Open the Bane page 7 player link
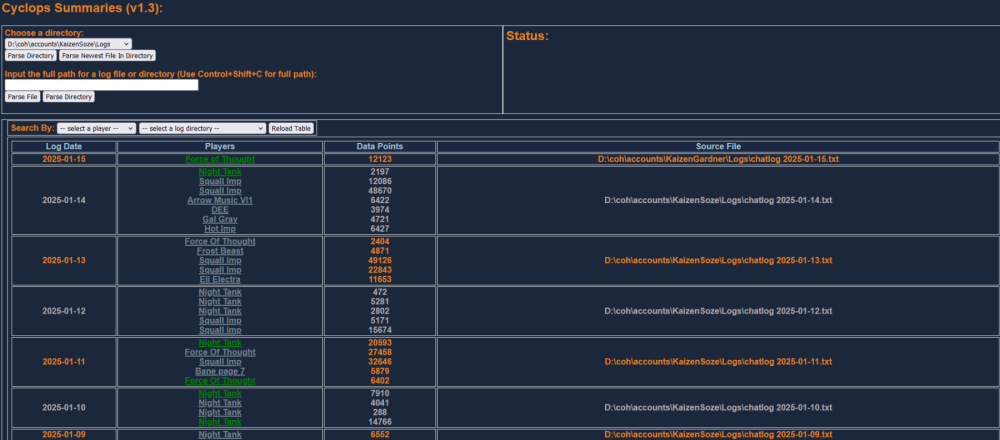This screenshot has height=440, width=1000. 220,371
